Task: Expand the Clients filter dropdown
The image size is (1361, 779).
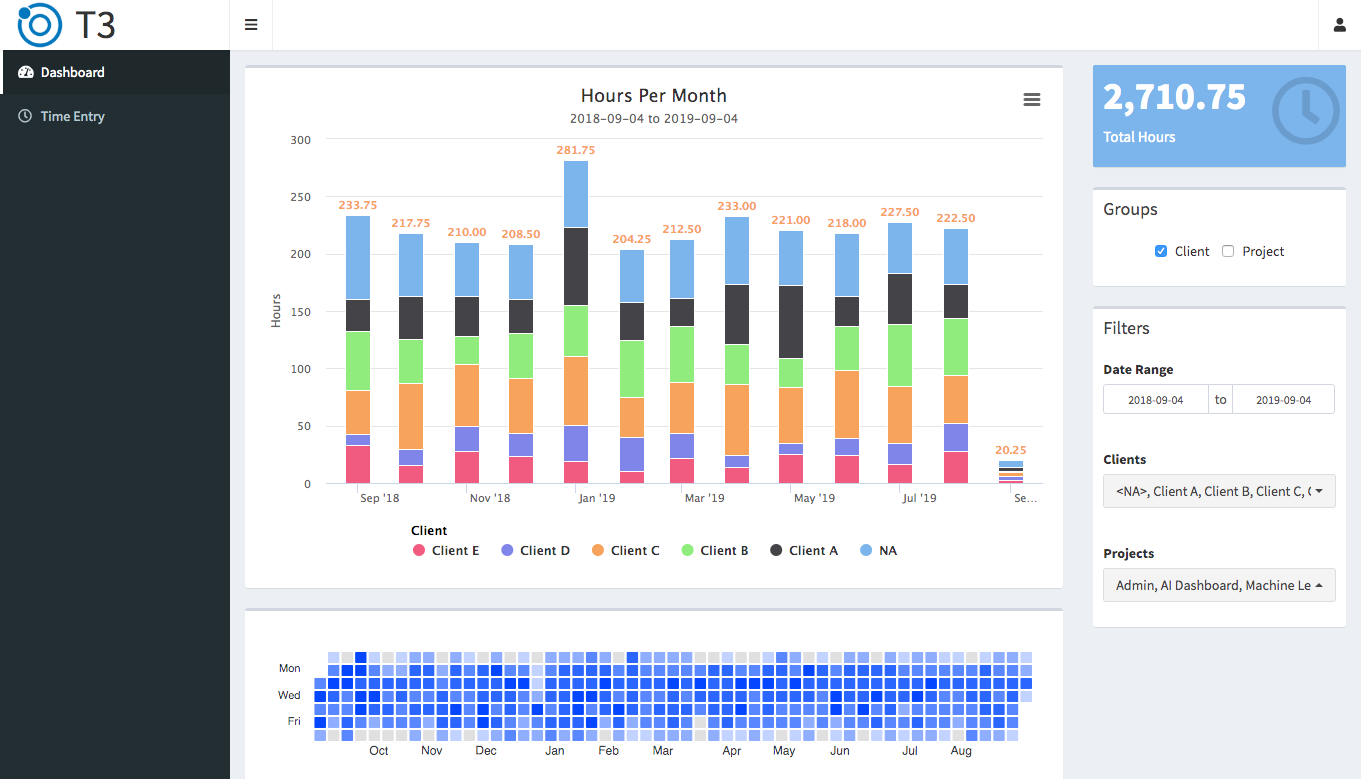Action: [x=1219, y=491]
